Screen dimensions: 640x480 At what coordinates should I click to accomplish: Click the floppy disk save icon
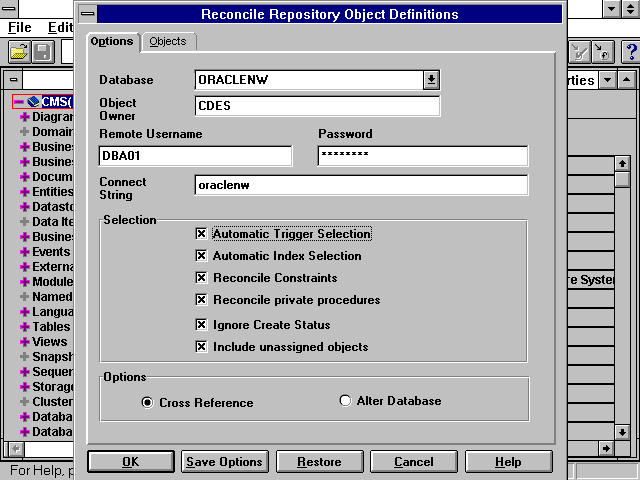pyautogui.click(x=43, y=51)
